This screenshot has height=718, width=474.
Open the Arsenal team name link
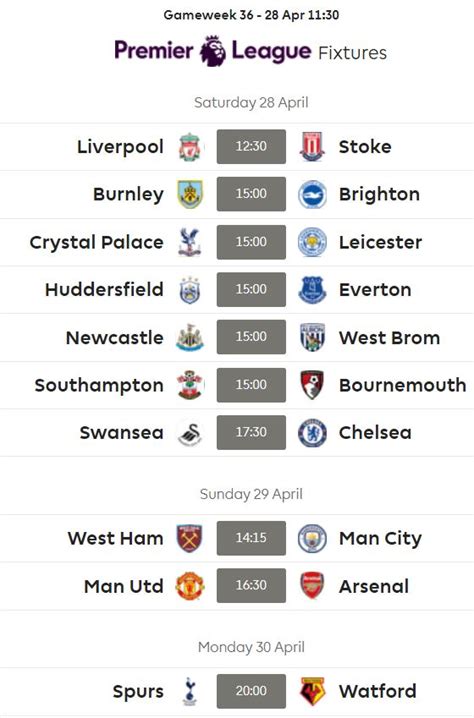(374, 586)
